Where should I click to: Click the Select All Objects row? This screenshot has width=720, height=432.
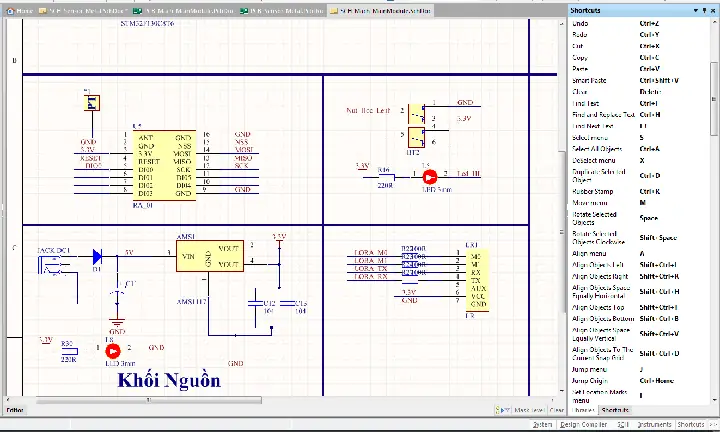[x=638, y=149]
